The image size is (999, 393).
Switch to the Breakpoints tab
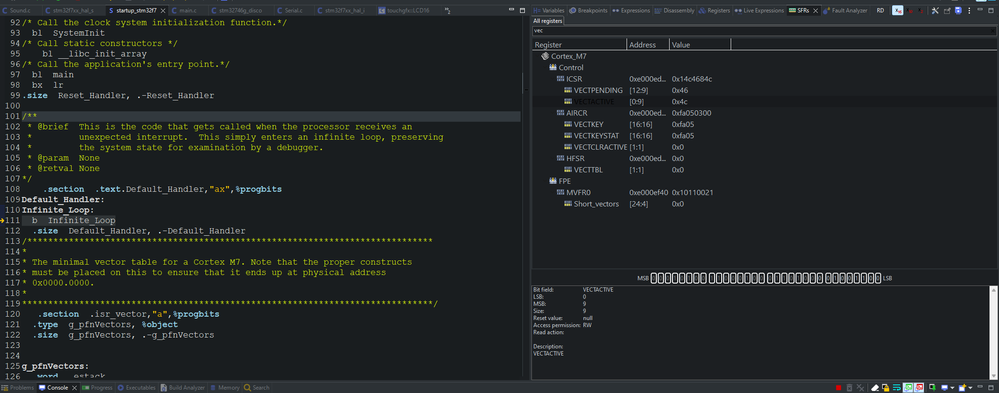click(589, 11)
